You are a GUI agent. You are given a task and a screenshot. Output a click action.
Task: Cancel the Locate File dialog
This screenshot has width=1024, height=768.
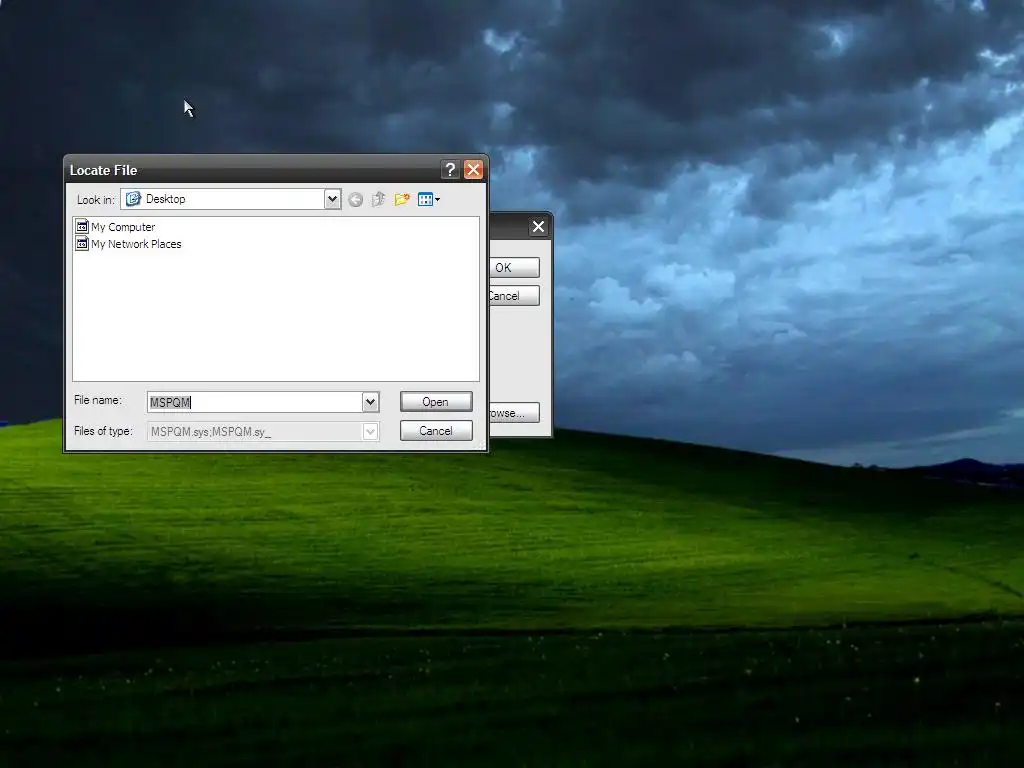click(436, 431)
